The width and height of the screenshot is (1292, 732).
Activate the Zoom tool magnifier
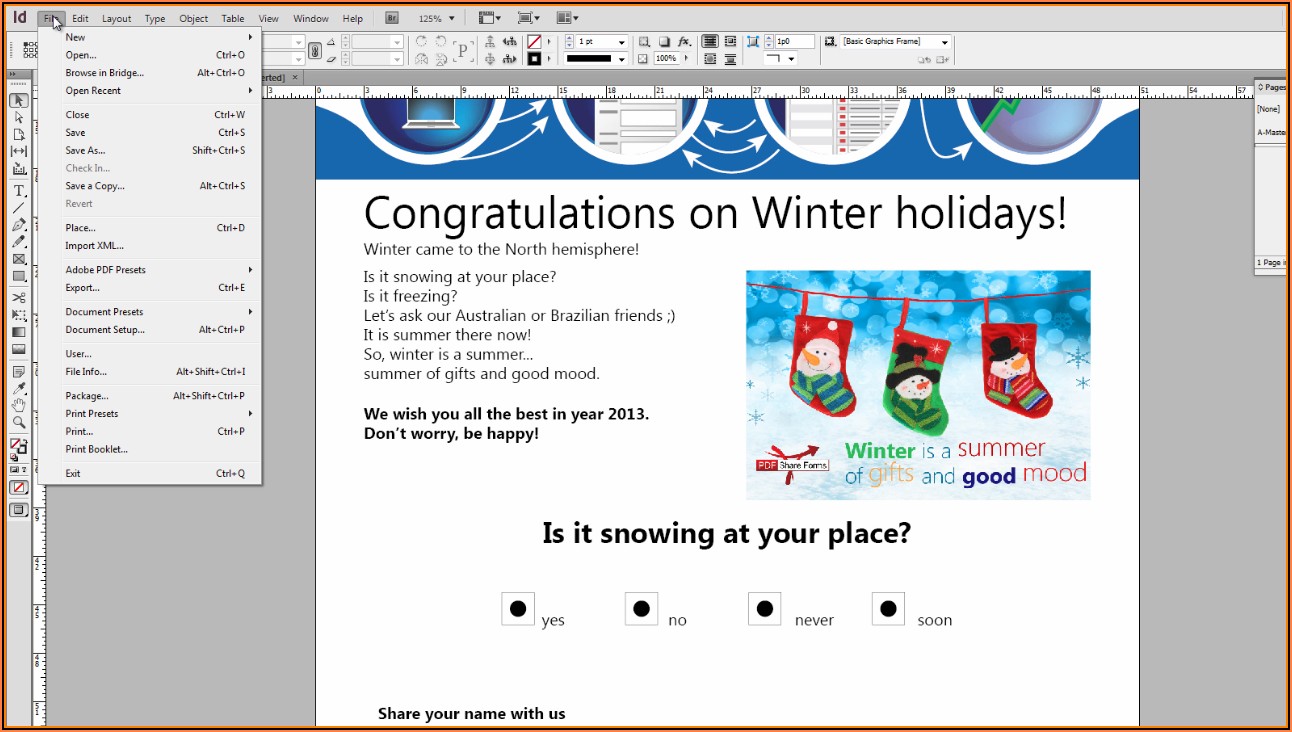click(x=19, y=423)
